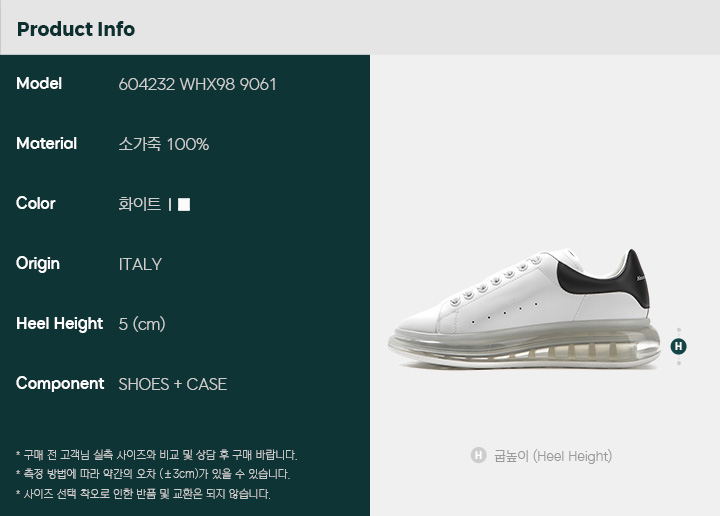Select model number 604232 WHX98 9061
The height and width of the screenshot is (516, 720).
coord(197,84)
